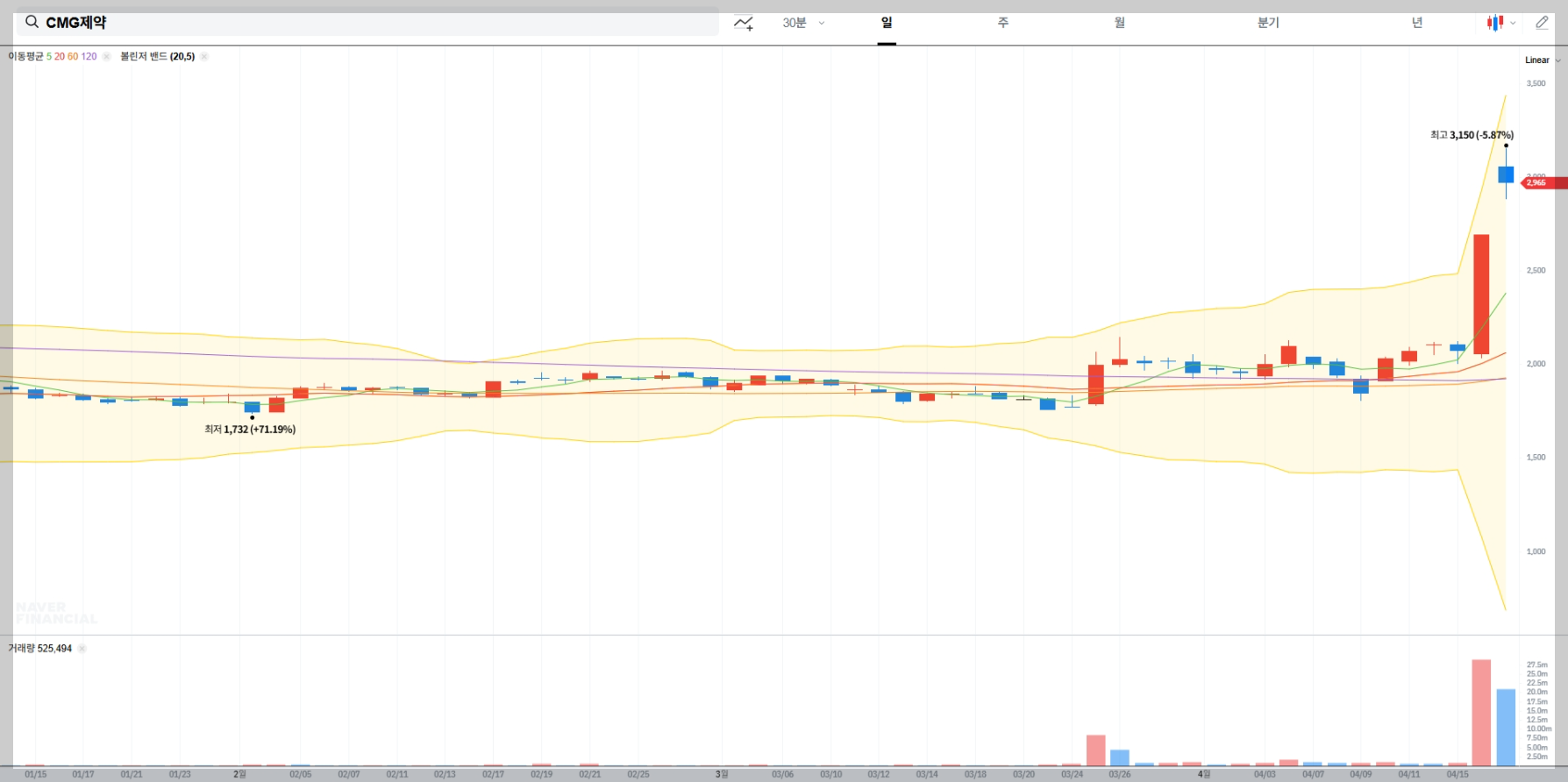
Task: Click the red 2,965 current price tag
Action: [1545, 183]
